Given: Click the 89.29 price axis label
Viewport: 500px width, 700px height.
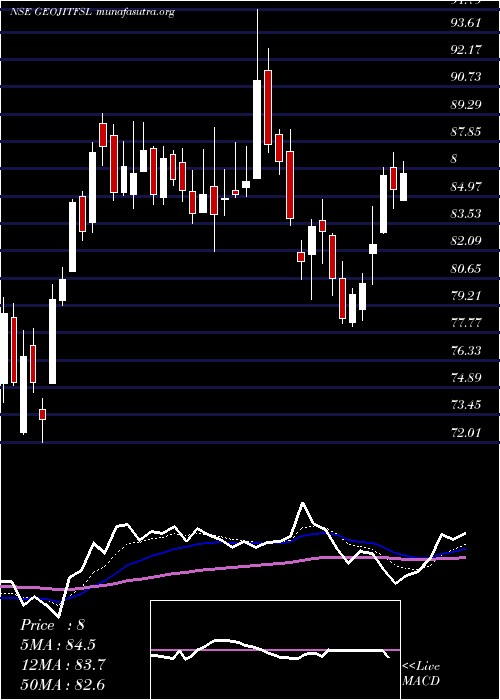Looking at the screenshot, I should 466,104.
